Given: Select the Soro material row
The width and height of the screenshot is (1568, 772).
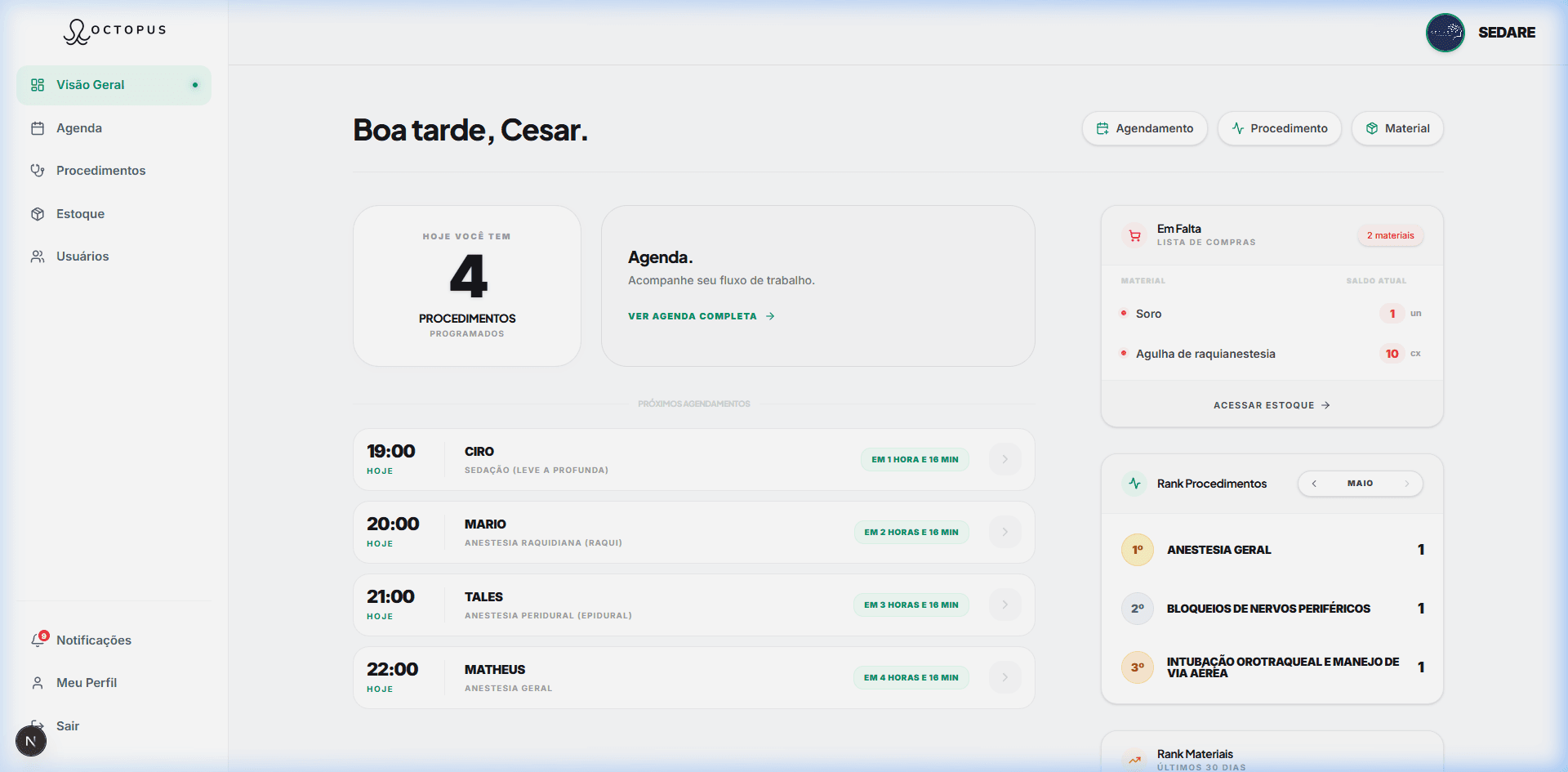Looking at the screenshot, I should [x=1272, y=314].
